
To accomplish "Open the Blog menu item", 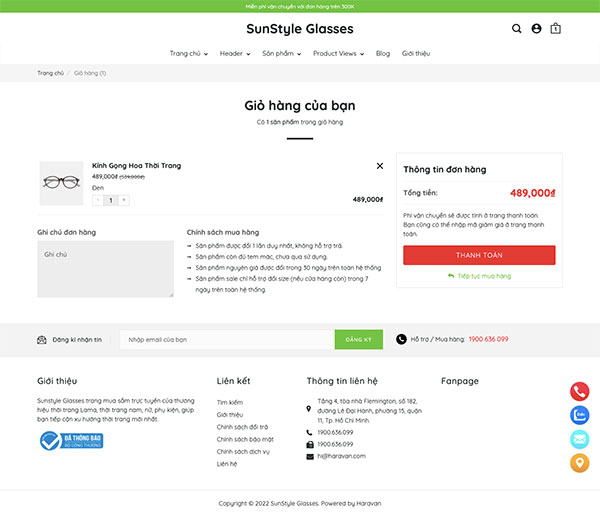I will click(x=383, y=54).
